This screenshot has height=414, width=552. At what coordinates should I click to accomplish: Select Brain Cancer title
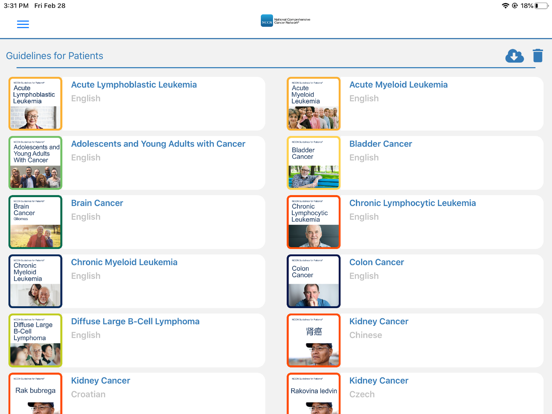click(x=97, y=203)
